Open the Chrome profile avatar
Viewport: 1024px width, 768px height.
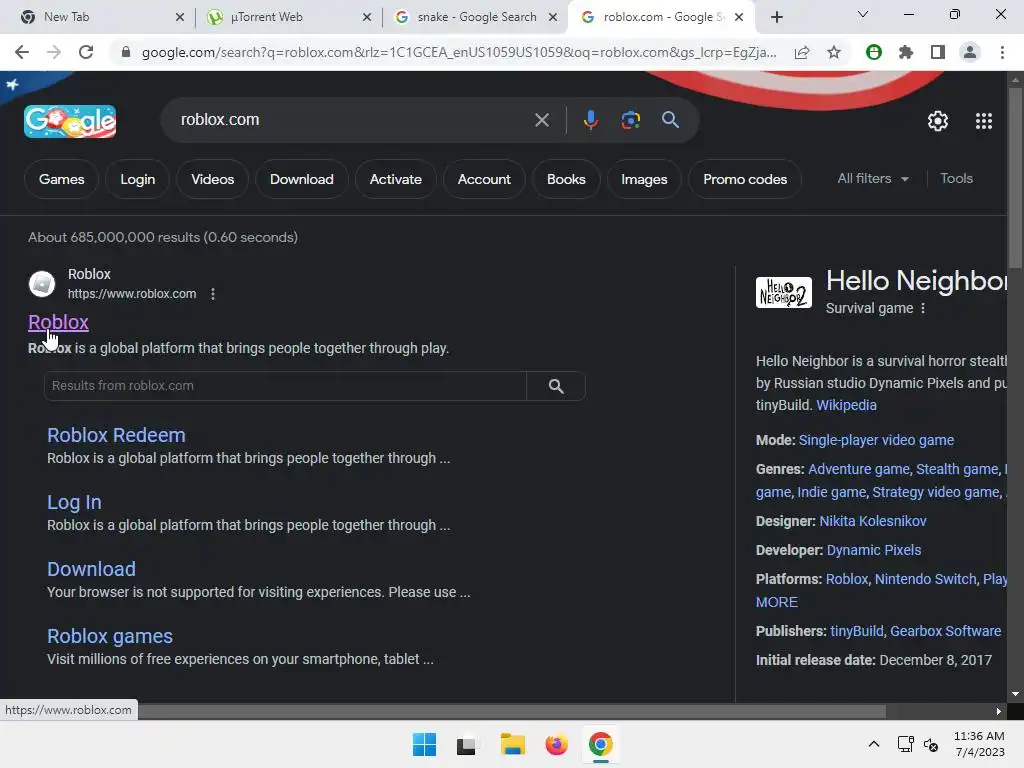click(x=970, y=52)
